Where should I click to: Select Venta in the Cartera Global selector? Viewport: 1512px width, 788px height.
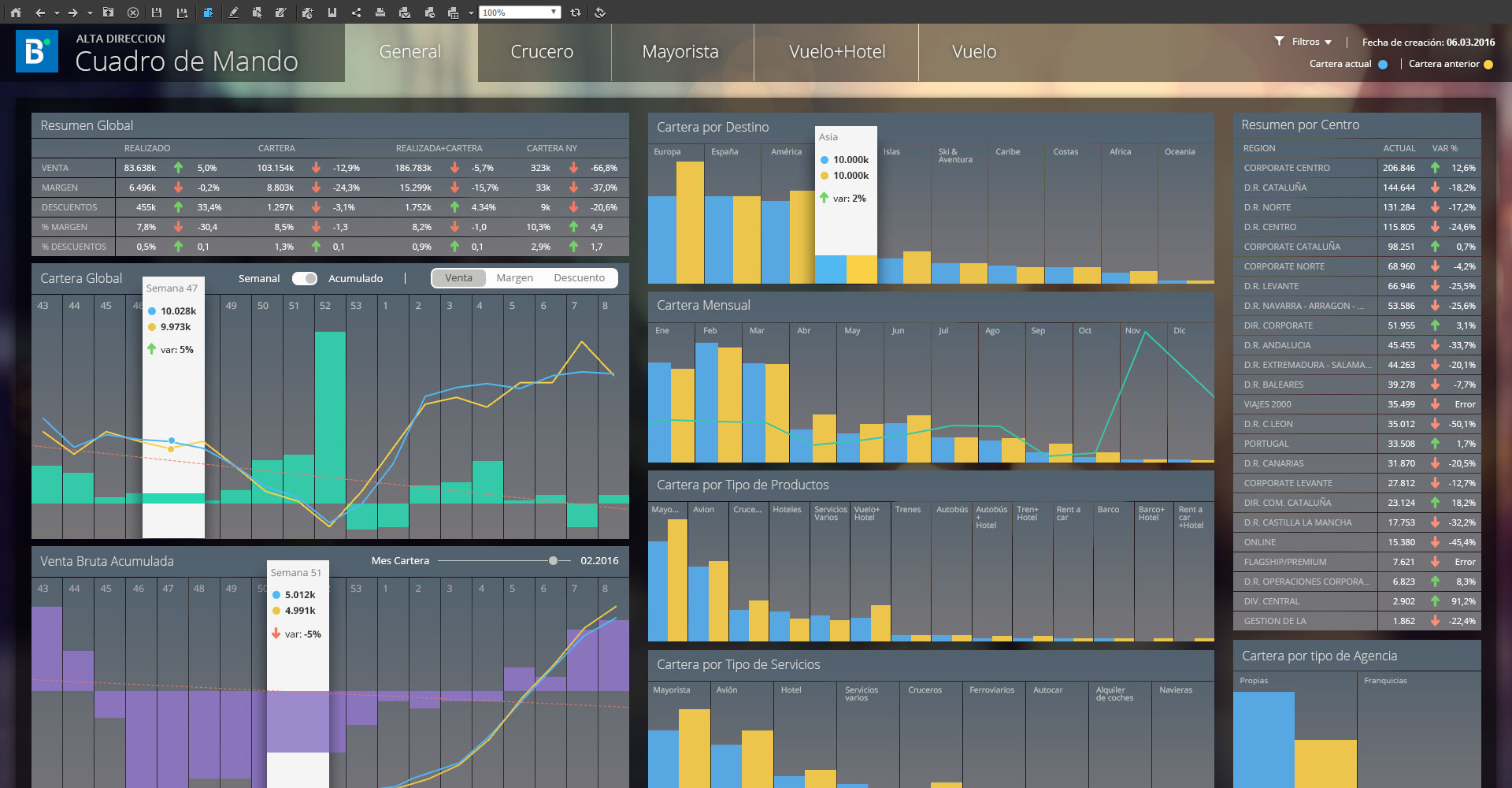pyautogui.click(x=458, y=278)
